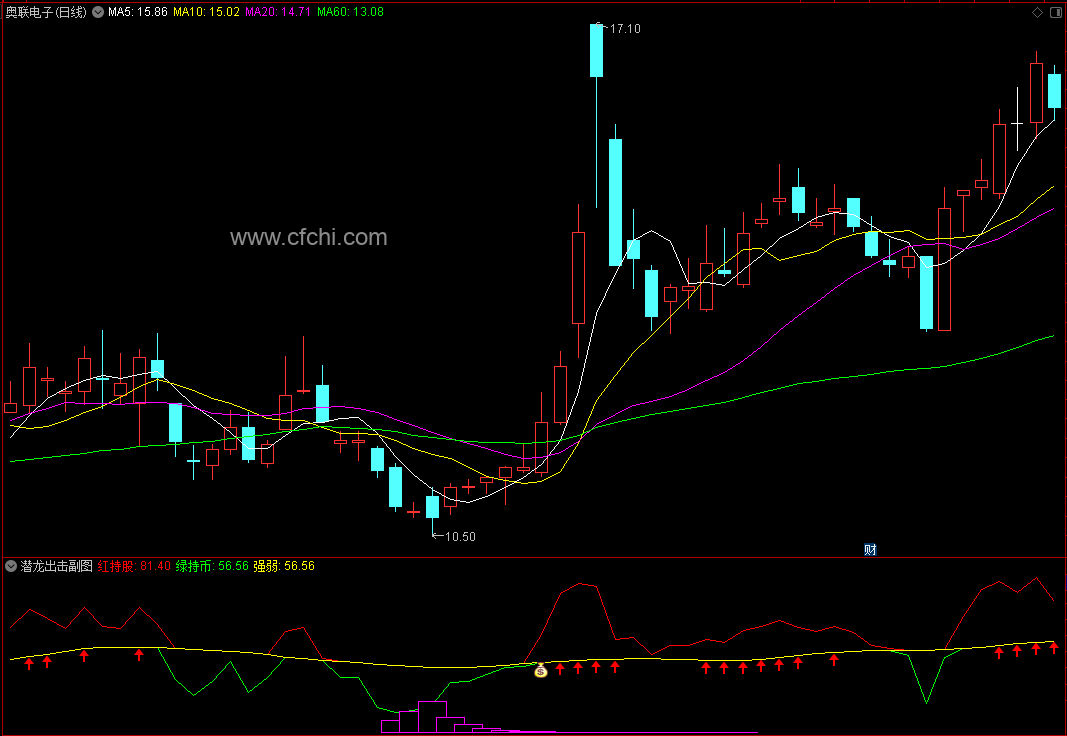Click the 10.50 low price label

[460, 537]
